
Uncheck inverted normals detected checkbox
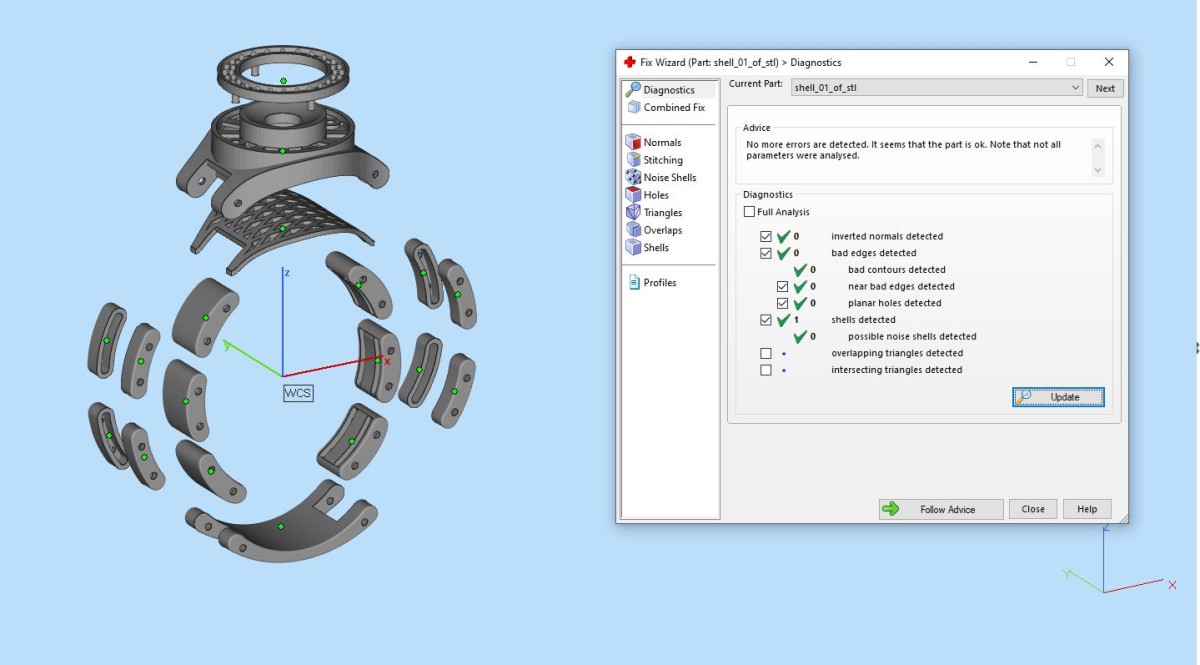click(766, 237)
